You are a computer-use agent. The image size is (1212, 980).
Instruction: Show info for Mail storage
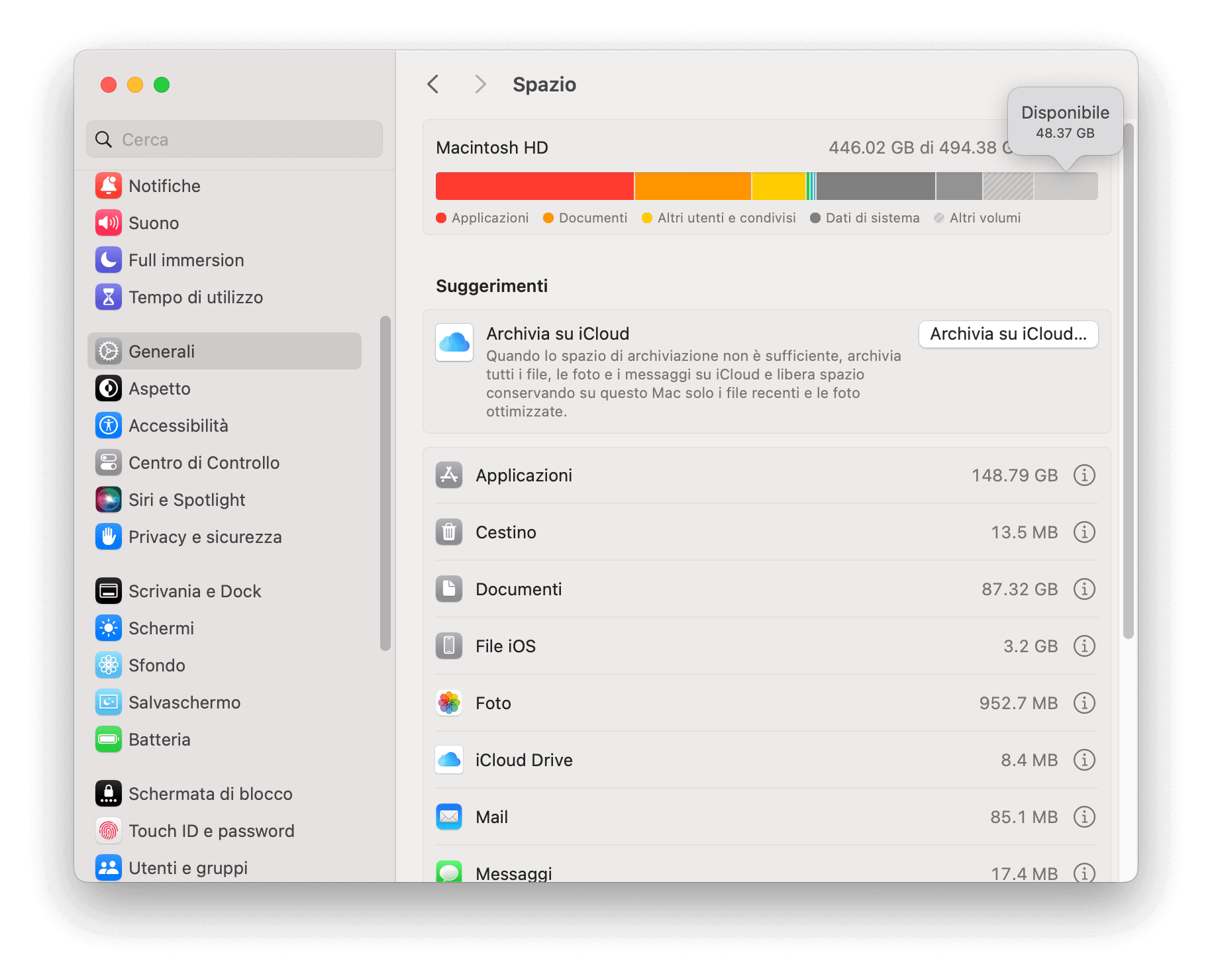pos(1084,817)
